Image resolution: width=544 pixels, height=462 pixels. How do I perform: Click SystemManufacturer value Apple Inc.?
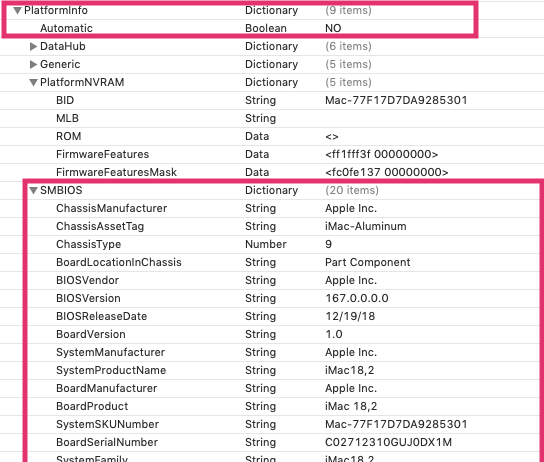pos(351,352)
